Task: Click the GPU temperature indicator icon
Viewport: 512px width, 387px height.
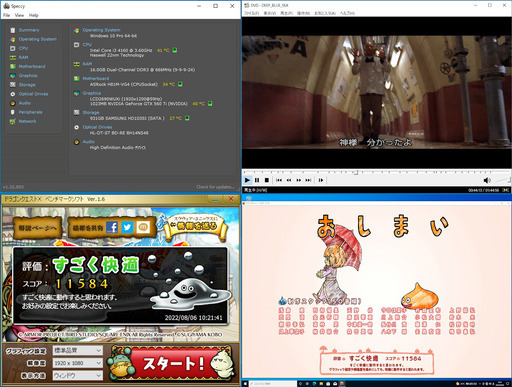Action: pyautogui.click(x=210, y=104)
